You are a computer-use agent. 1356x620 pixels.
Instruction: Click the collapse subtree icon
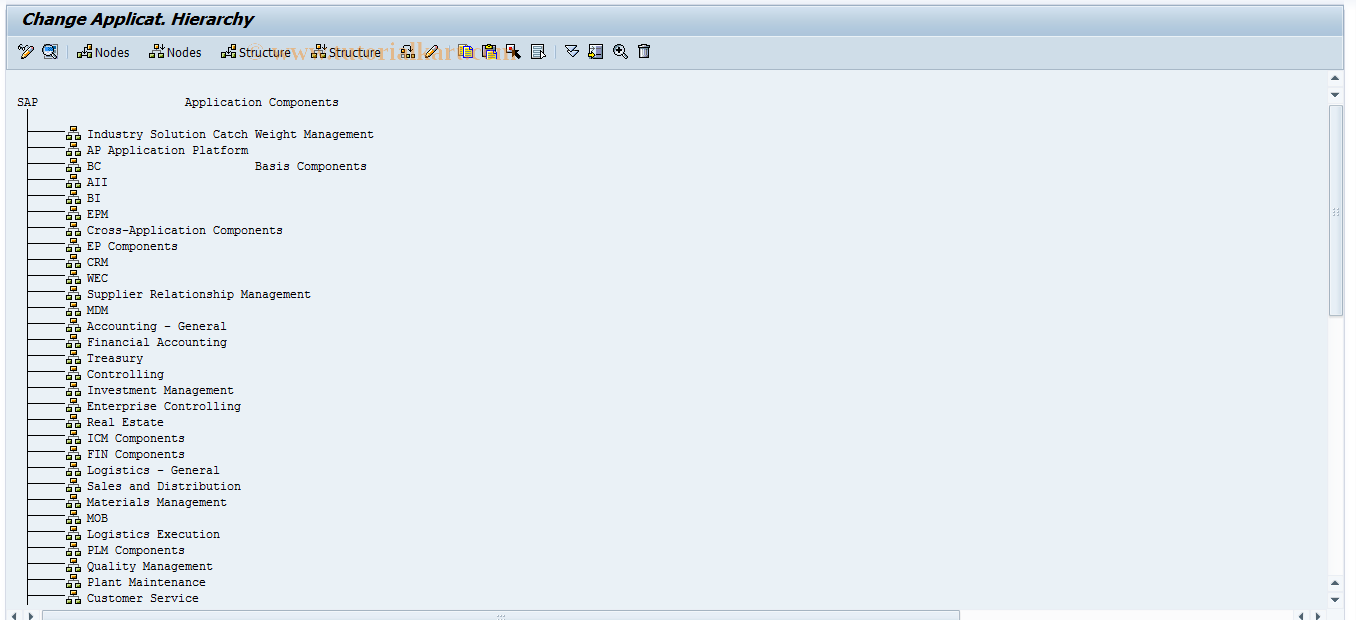[x=596, y=52]
